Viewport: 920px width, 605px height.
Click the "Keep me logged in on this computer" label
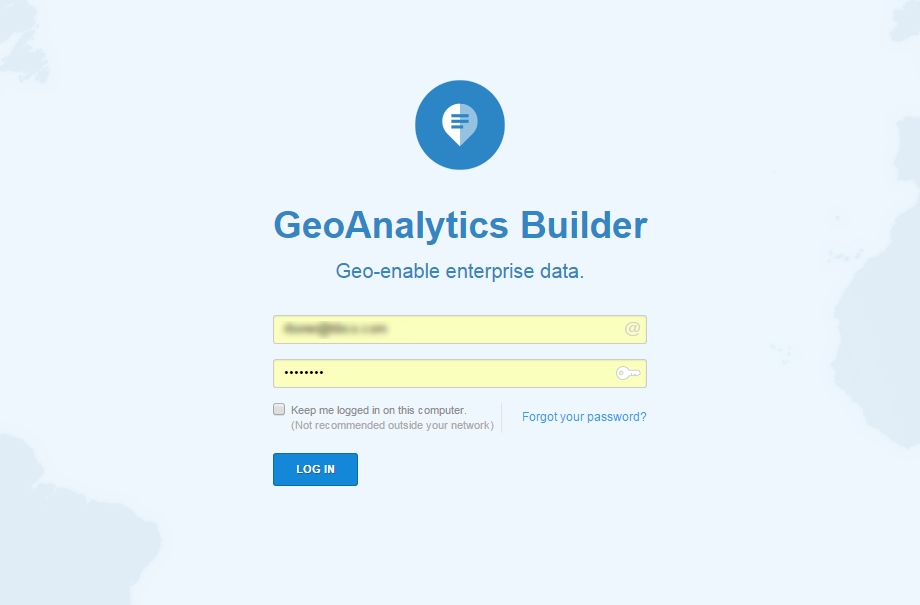coord(378,410)
